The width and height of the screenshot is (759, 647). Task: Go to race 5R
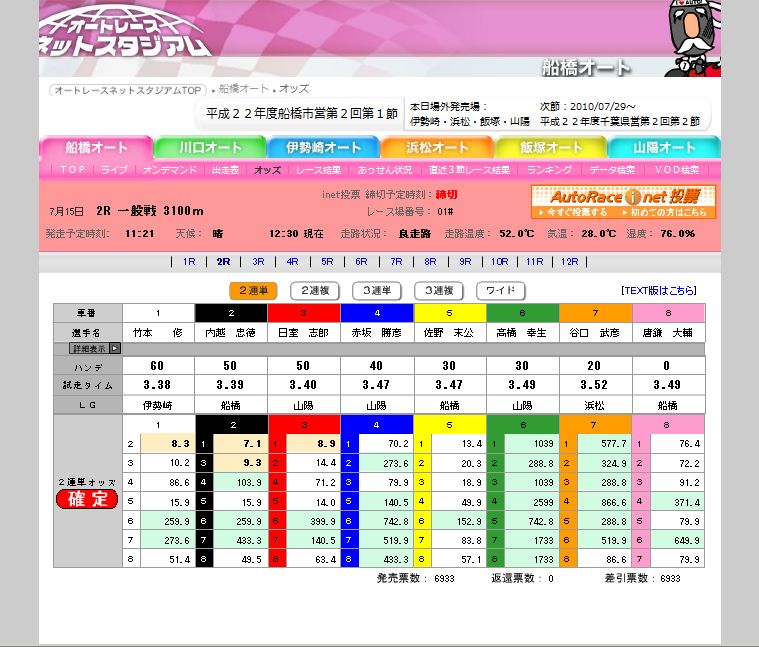(327, 262)
